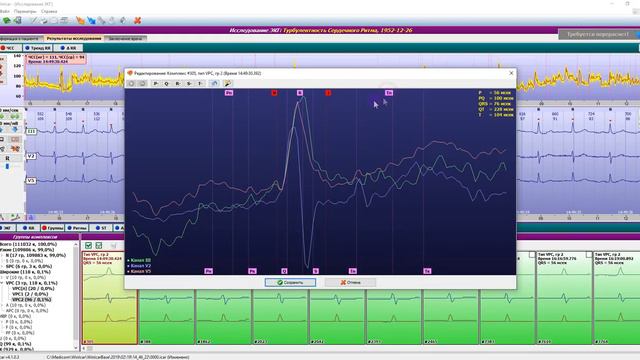
Task: Expand the V (10 гр. 0 к) tree node
Action: 2,277
